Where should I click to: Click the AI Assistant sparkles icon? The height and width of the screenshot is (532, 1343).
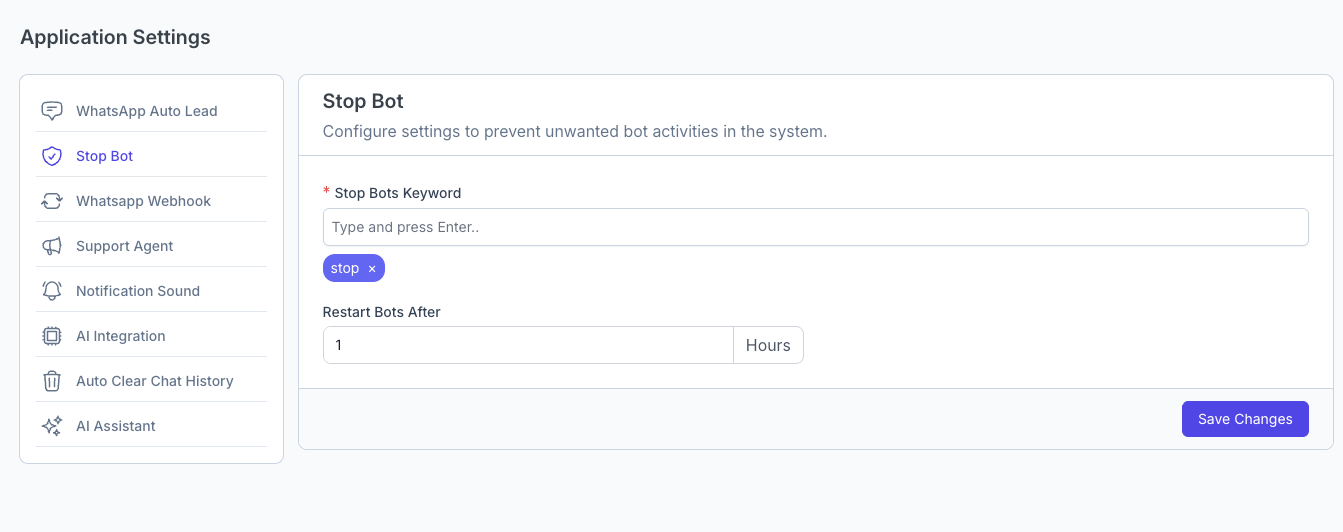point(52,426)
